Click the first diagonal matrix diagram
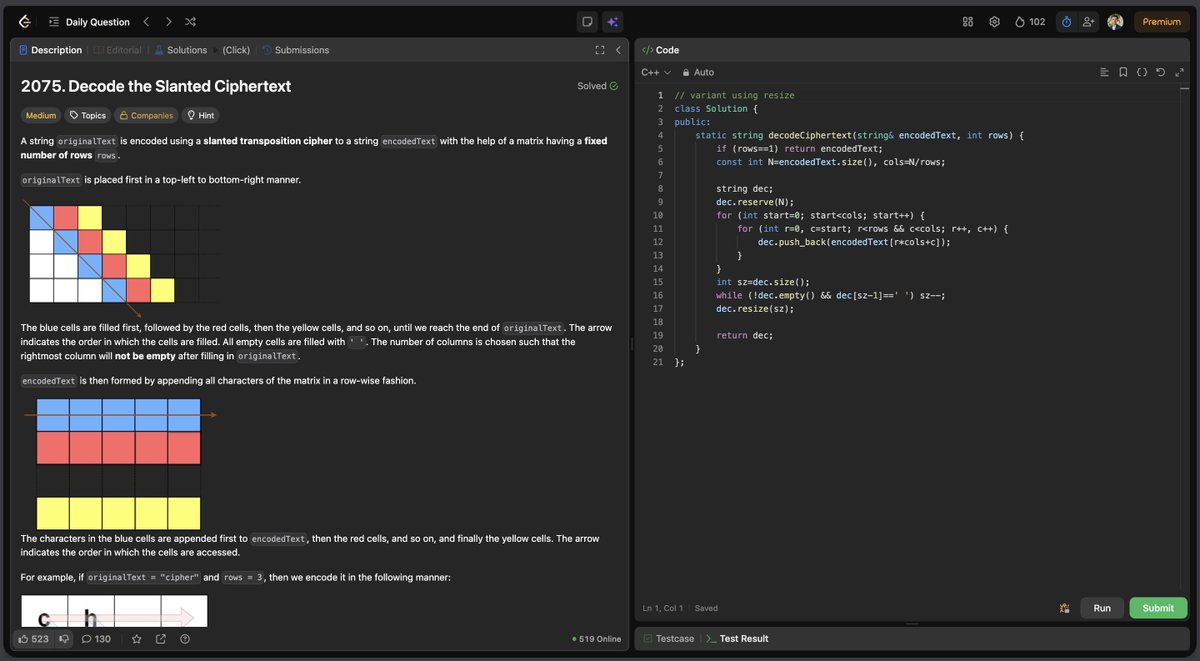The width and height of the screenshot is (1200, 661). [121, 258]
